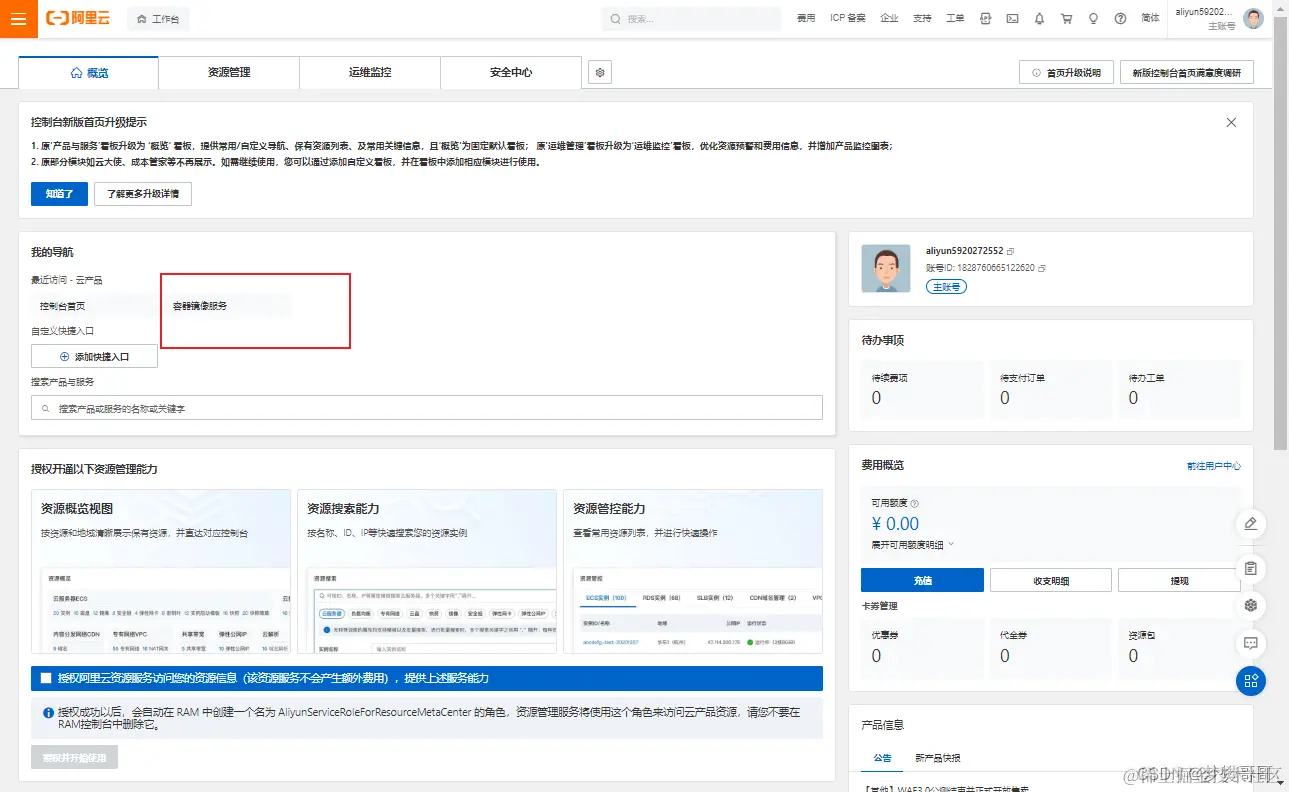Open the 支持 top bar menu
The height and width of the screenshot is (792, 1289).
point(922,19)
